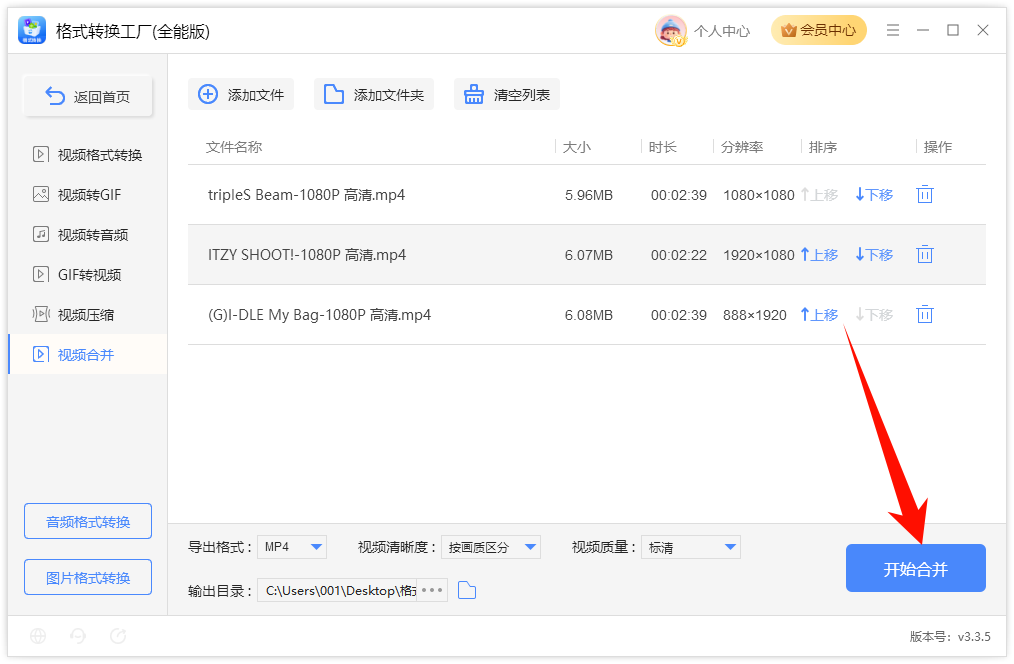Open the hamburger menu icon

(x=892, y=30)
